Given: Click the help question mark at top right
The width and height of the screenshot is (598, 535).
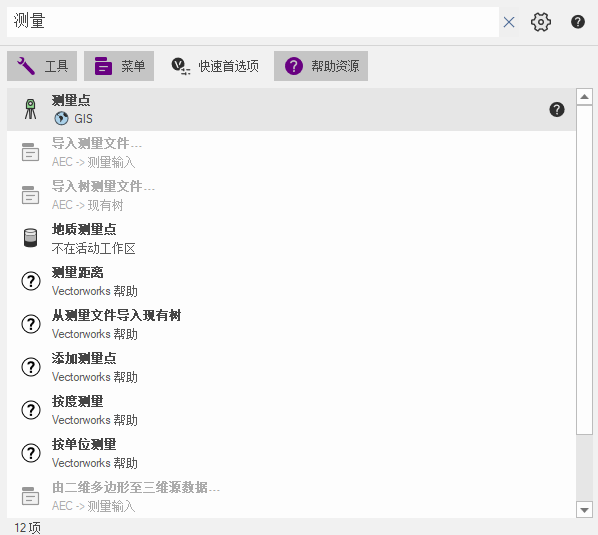Looking at the screenshot, I should tap(577, 22).
